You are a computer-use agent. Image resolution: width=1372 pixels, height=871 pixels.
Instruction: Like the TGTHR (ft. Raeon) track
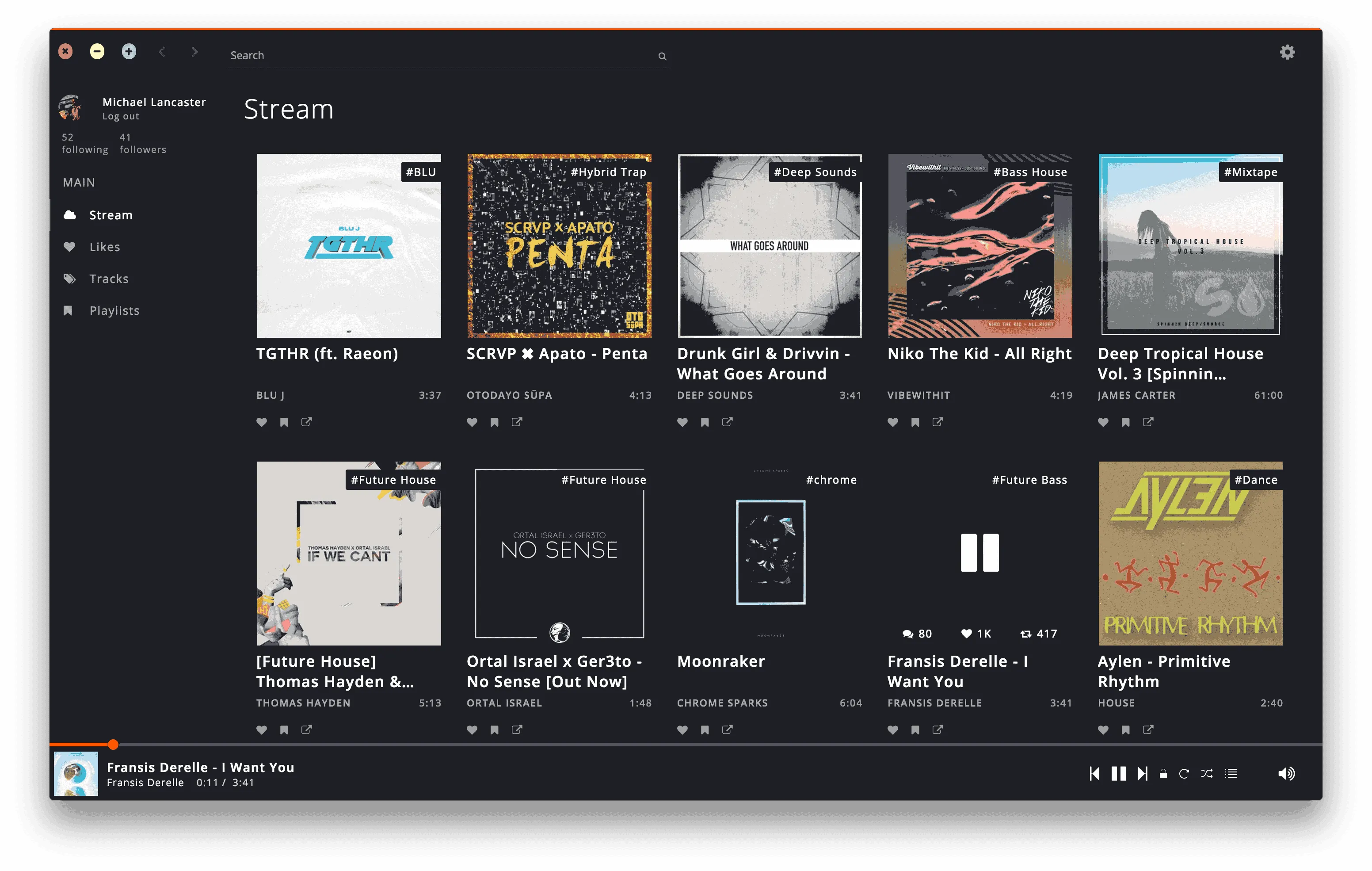coord(262,422)
